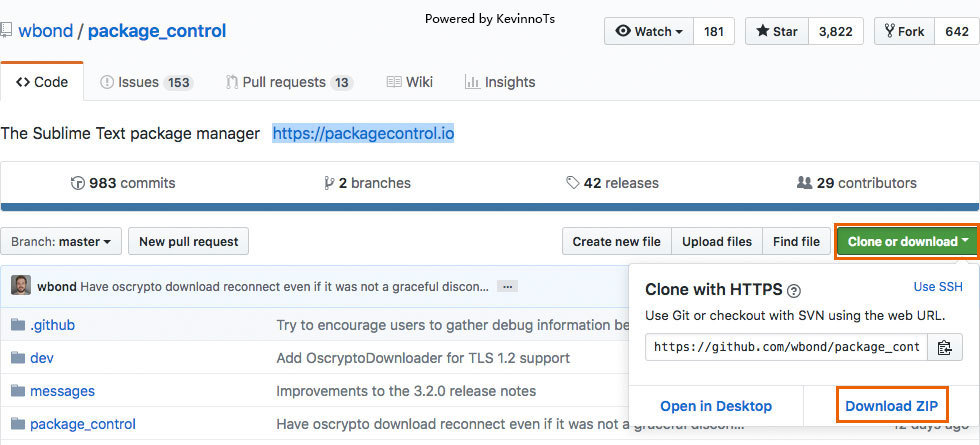Screen dimensions: 980x445
Task: Open the .github folder
Action: tap(52, 325)
